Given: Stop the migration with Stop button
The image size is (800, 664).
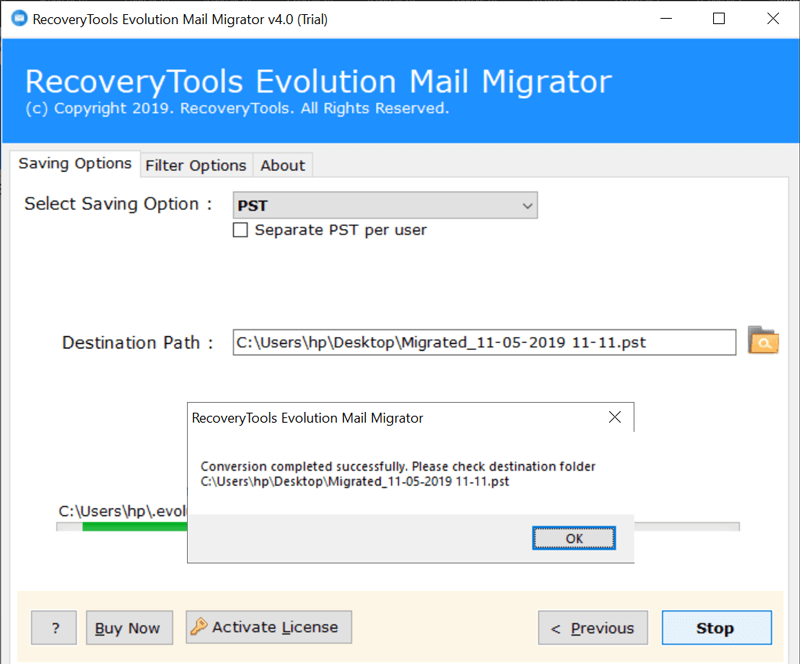Looking at the screenshot, I should pyautogui.click(x=717, y=628).
